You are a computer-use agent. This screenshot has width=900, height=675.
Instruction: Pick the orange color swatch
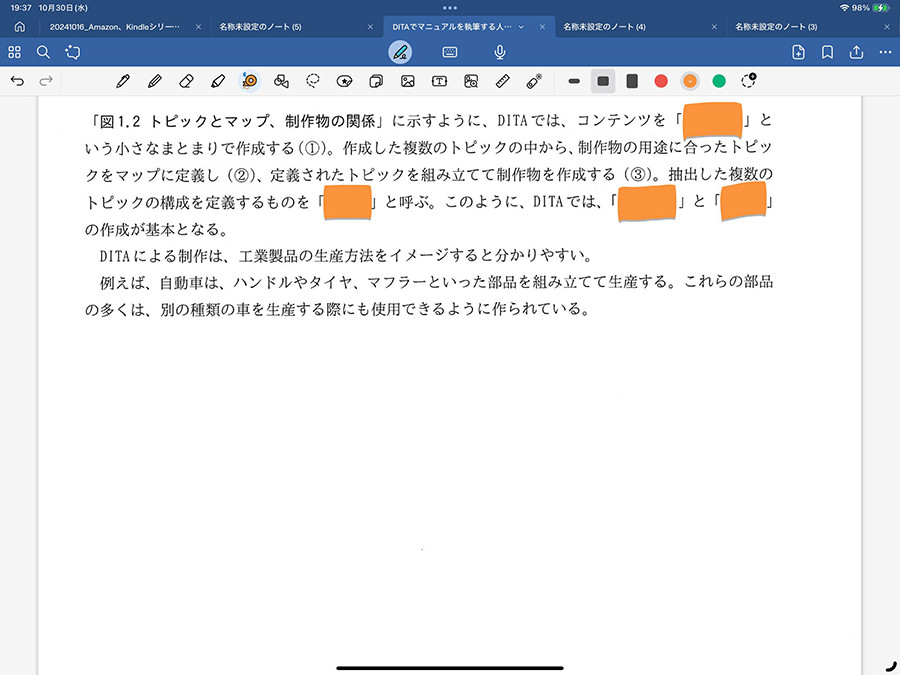[690, 81]
